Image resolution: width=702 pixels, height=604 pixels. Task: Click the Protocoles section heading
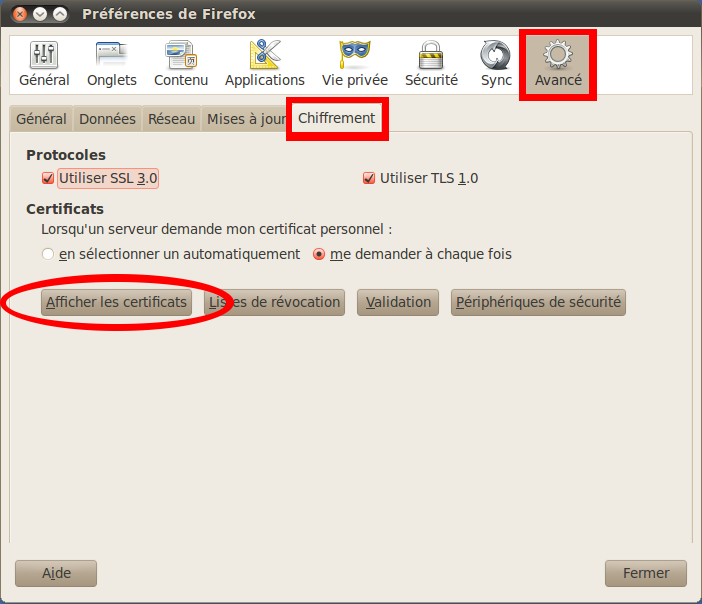coord(66,155)
